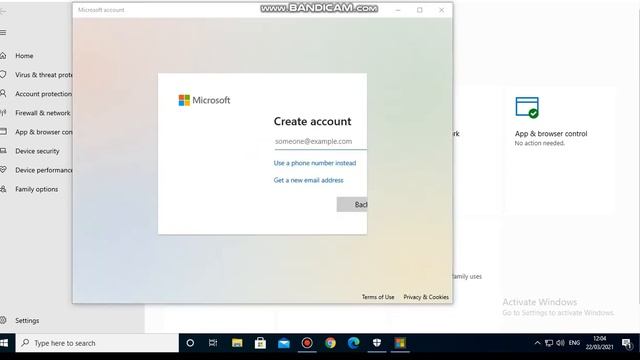Image resolution: width=640 pixels, height=360 pixels.
Task: Open App & browser control in sidebar
Action: 44,132
